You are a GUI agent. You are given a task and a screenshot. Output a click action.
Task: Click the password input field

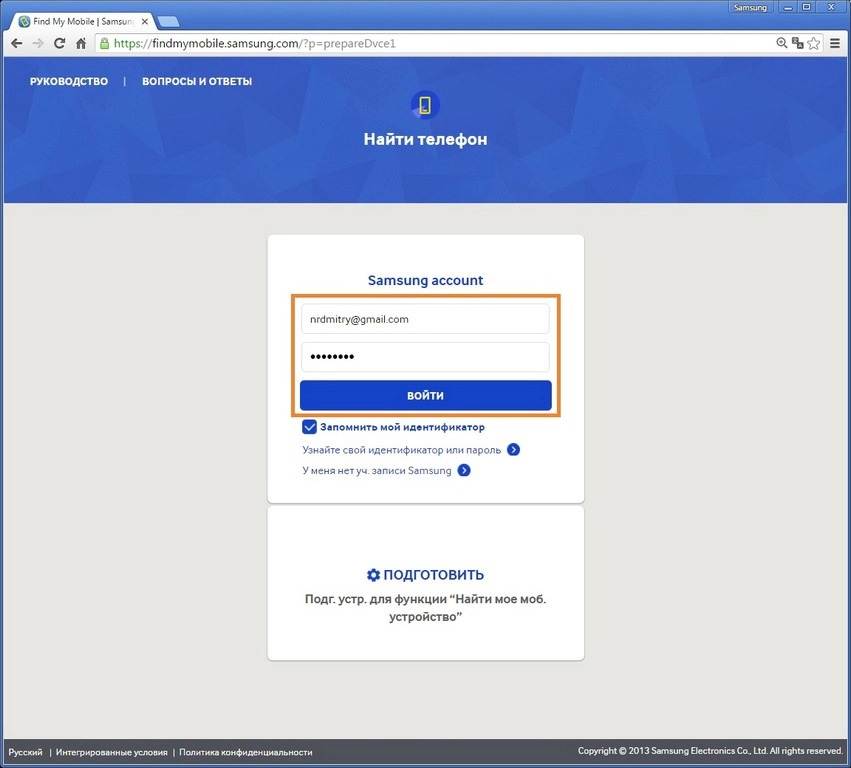click(x=425, y=357)
